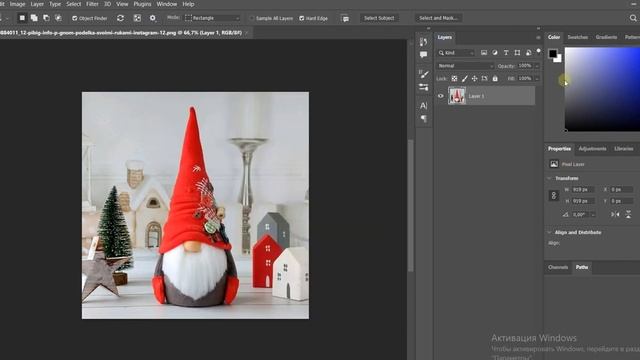Open the Brush Settings panel icon in dock
The width and height of the screenshot is (640, 360).
click(x=424, y=87)
